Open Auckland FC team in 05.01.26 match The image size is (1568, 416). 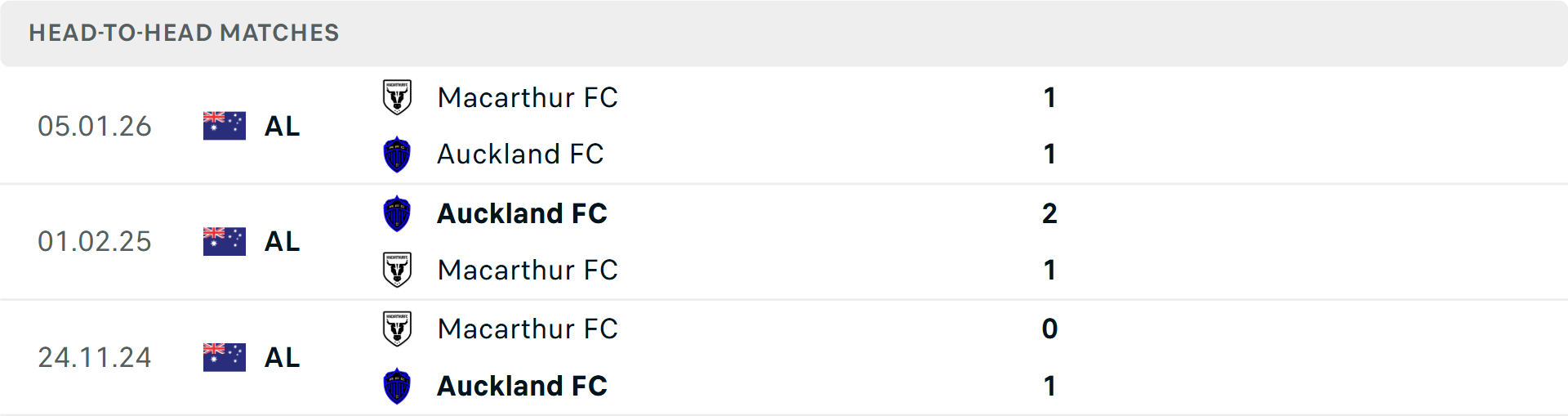click(x=520, y=154)
